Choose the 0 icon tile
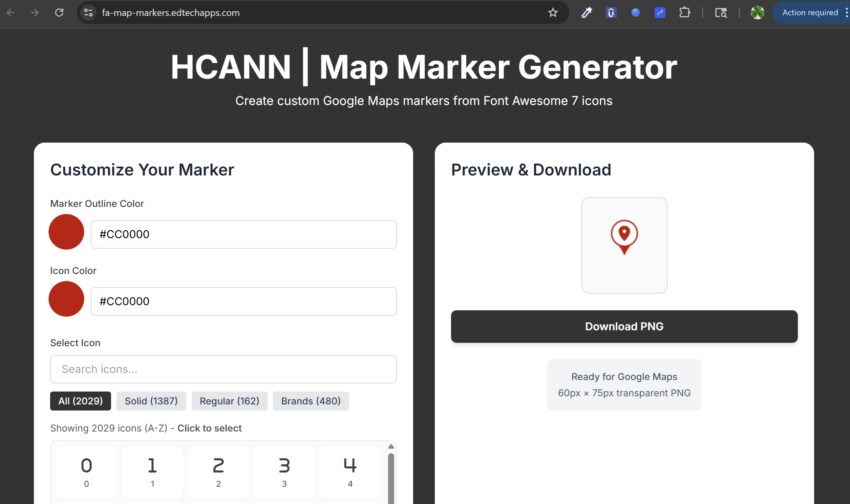 pos(86,471)
